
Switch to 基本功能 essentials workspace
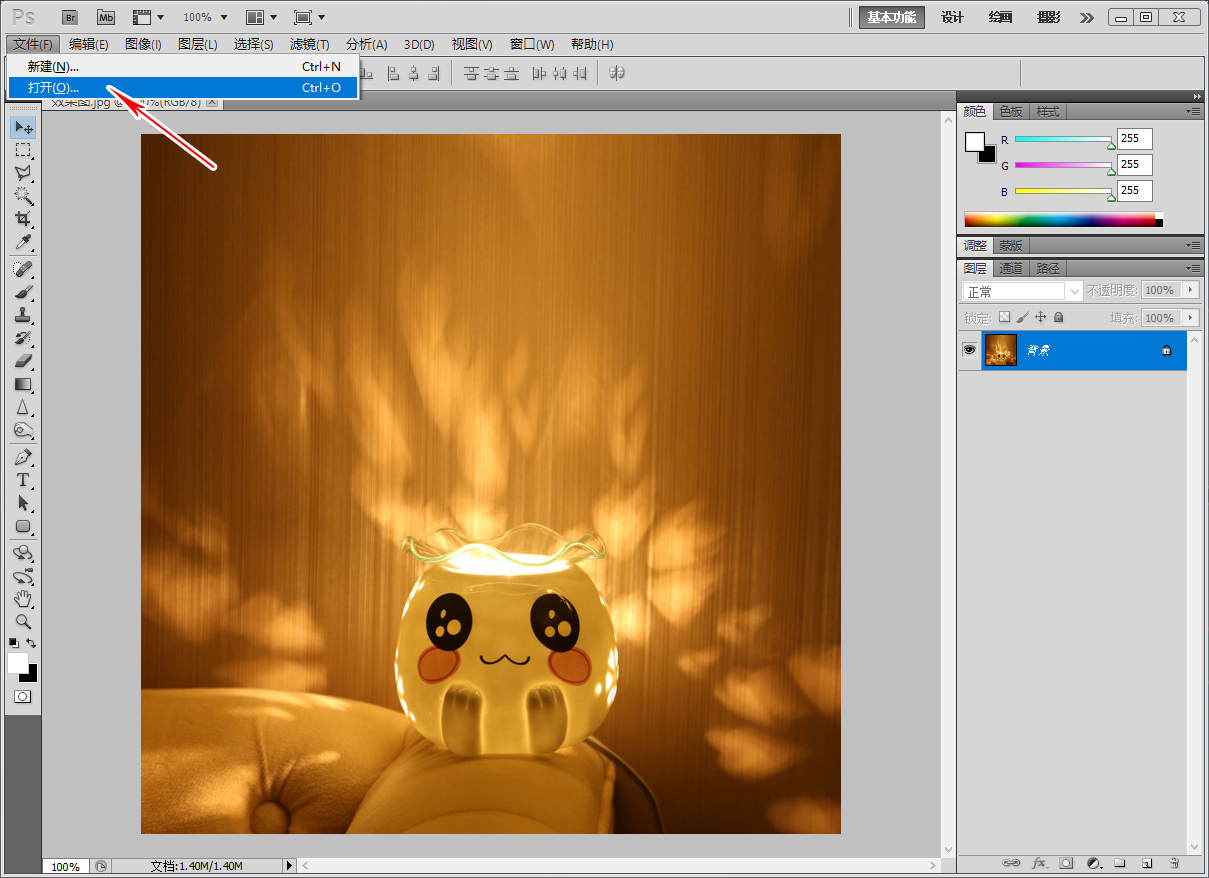click(x=891, y=17)
